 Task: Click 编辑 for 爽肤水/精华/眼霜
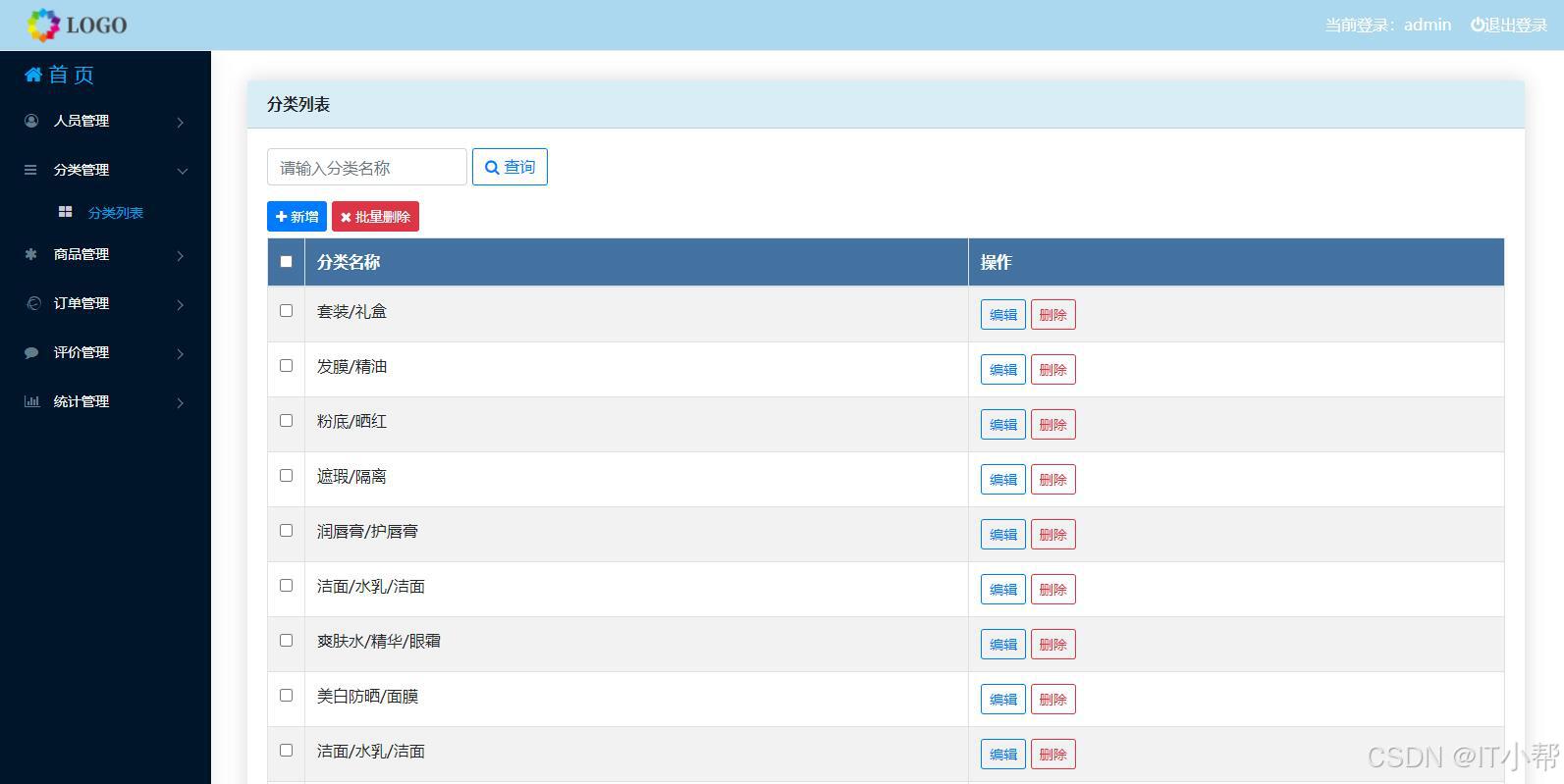tap(1003, 644)
